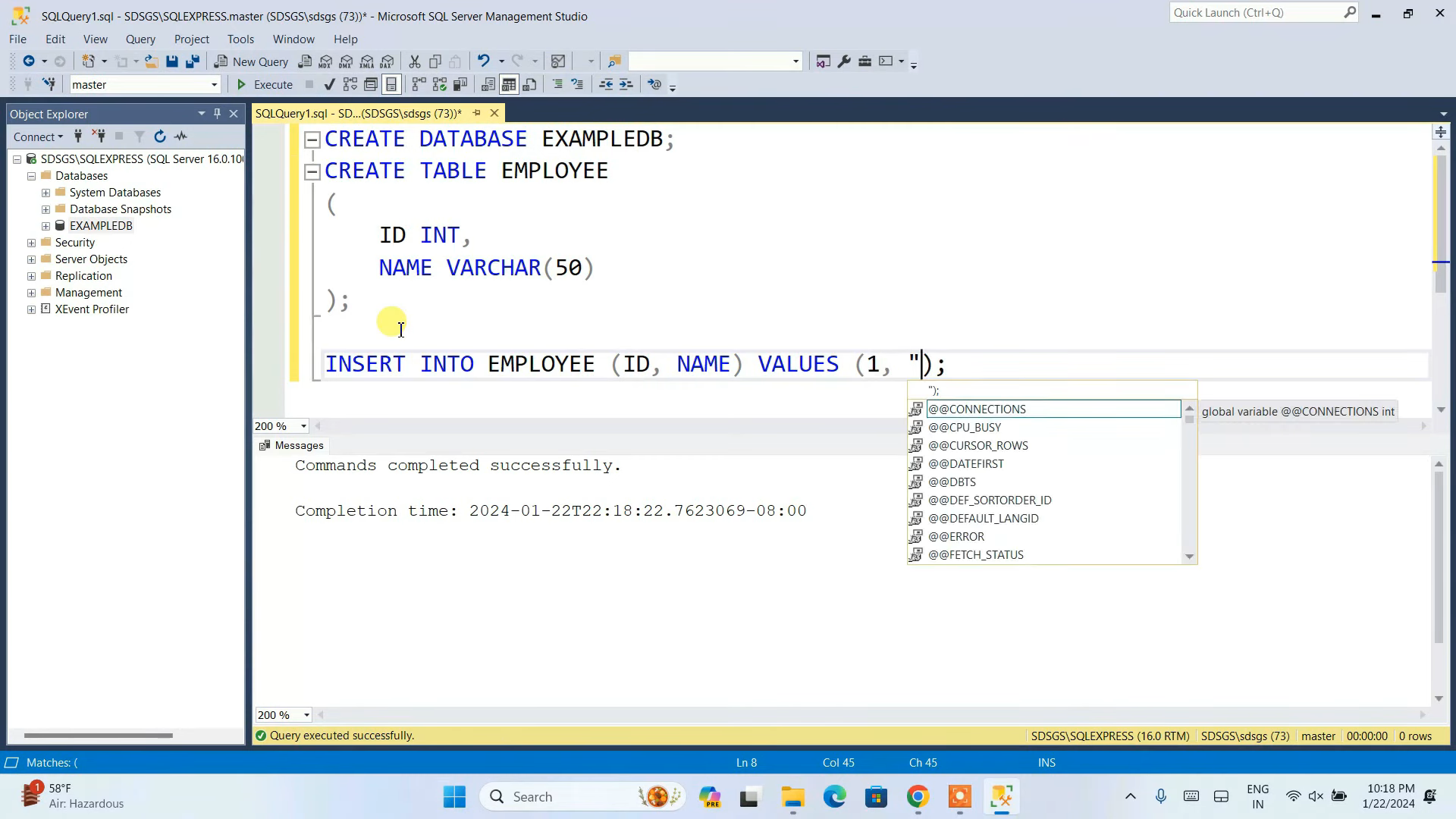
Task: Toggle IntelliSense Enabled button
Action: pos(391,84)
